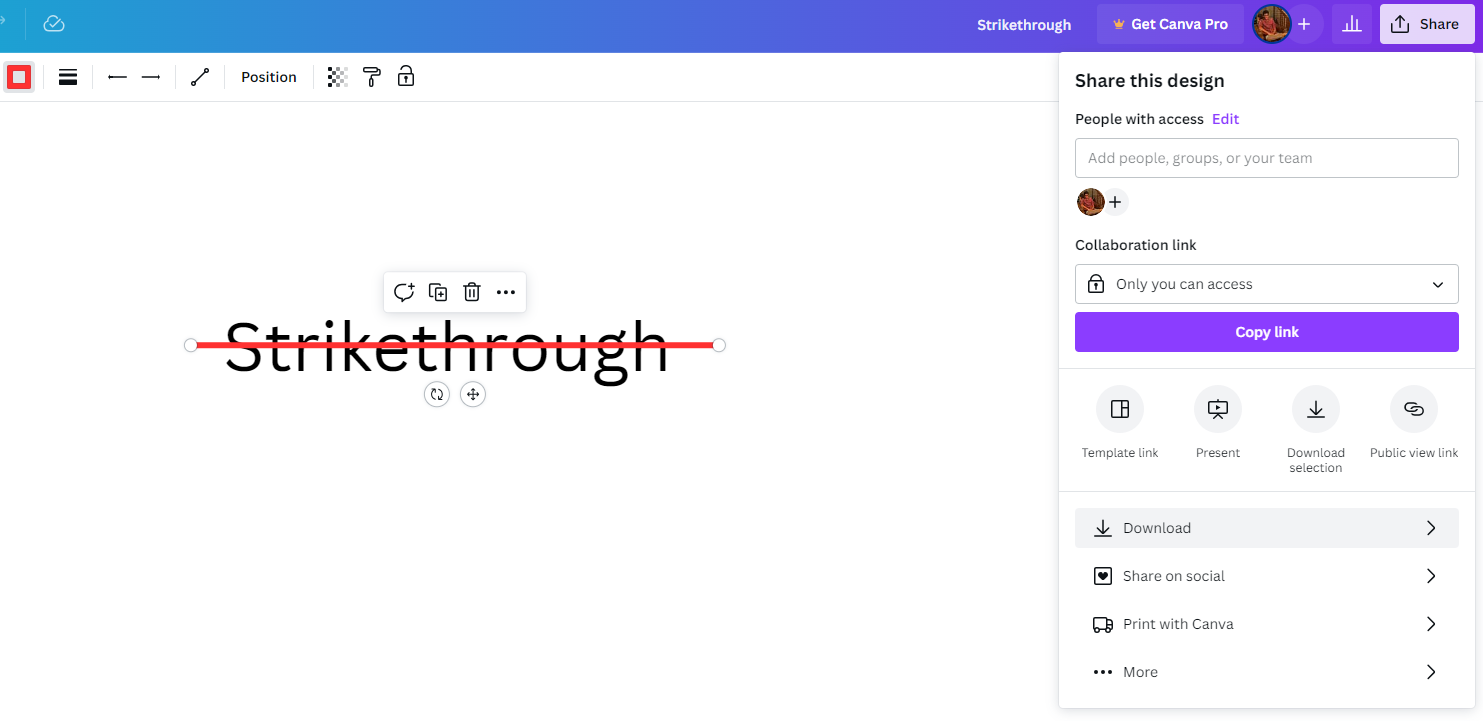The height and width of the screenshot is (721, 1483).
Task: Open the transparency control
Action: 338,77
